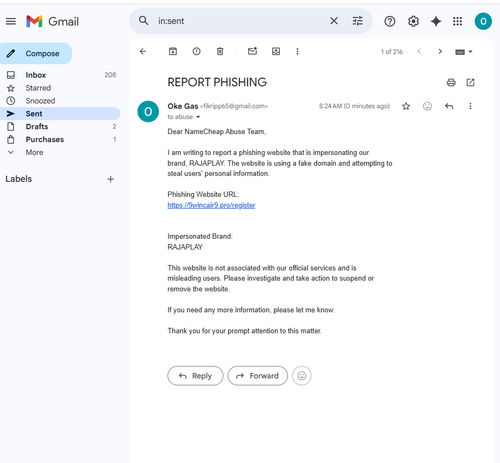Open the Inbox folder
Viewport: 500px width, 463px height.
tap(60, 75)
